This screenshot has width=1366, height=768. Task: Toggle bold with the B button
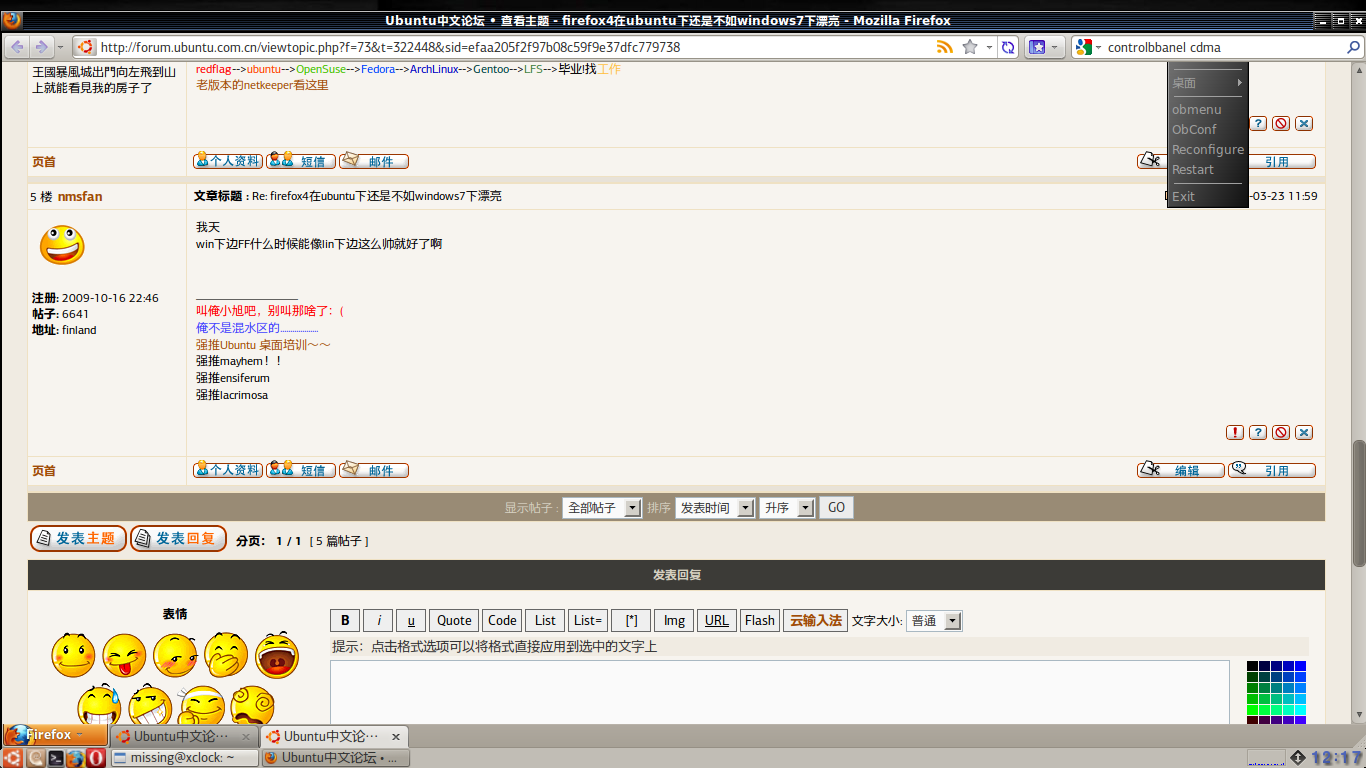pos(345,620)
